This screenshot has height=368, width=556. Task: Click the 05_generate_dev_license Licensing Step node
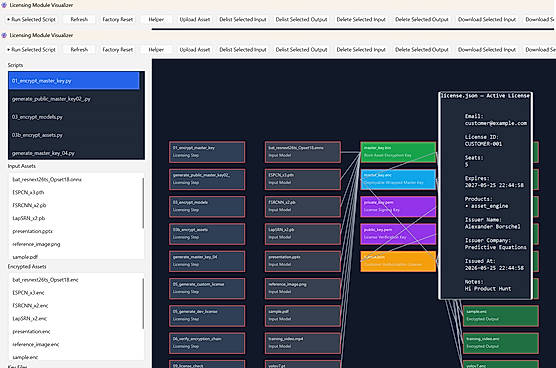(x=207, y=316)
